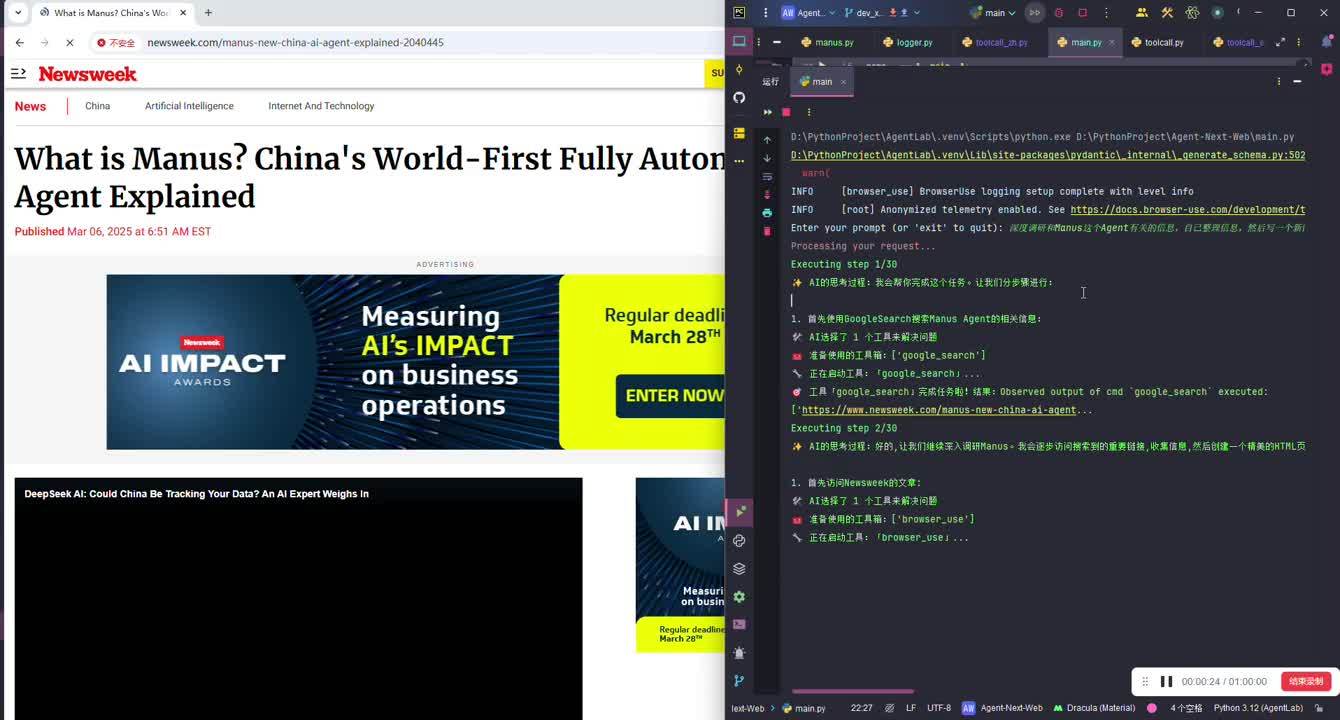
Task: Open the Python Packages layers icon
Action: pos(739,569)
